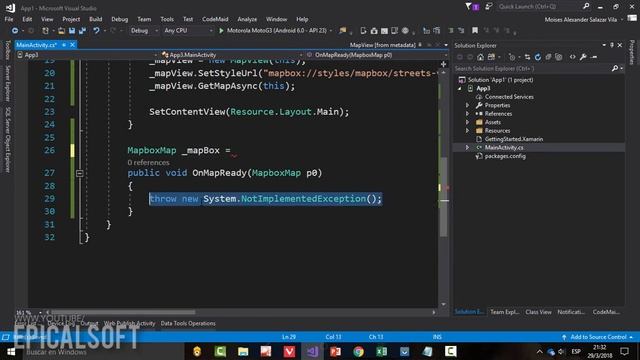
Task: Click the Save All toolbar icon
Action: pos(82,31)
